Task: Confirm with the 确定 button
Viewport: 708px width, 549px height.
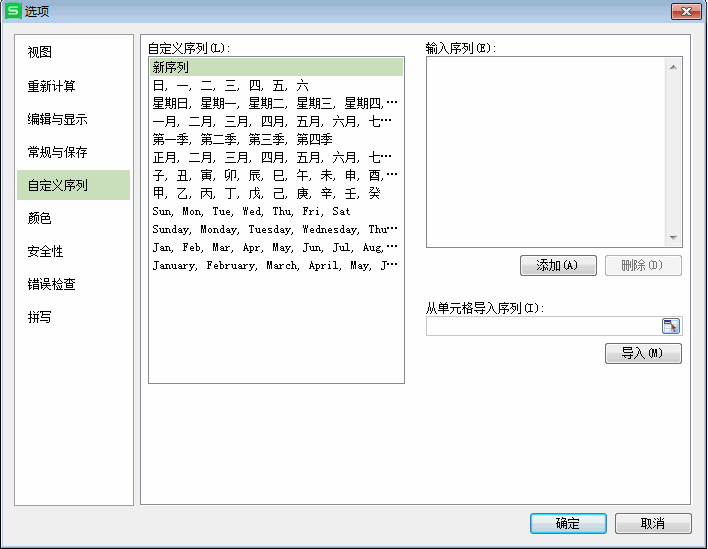Action: coord(568,523)
